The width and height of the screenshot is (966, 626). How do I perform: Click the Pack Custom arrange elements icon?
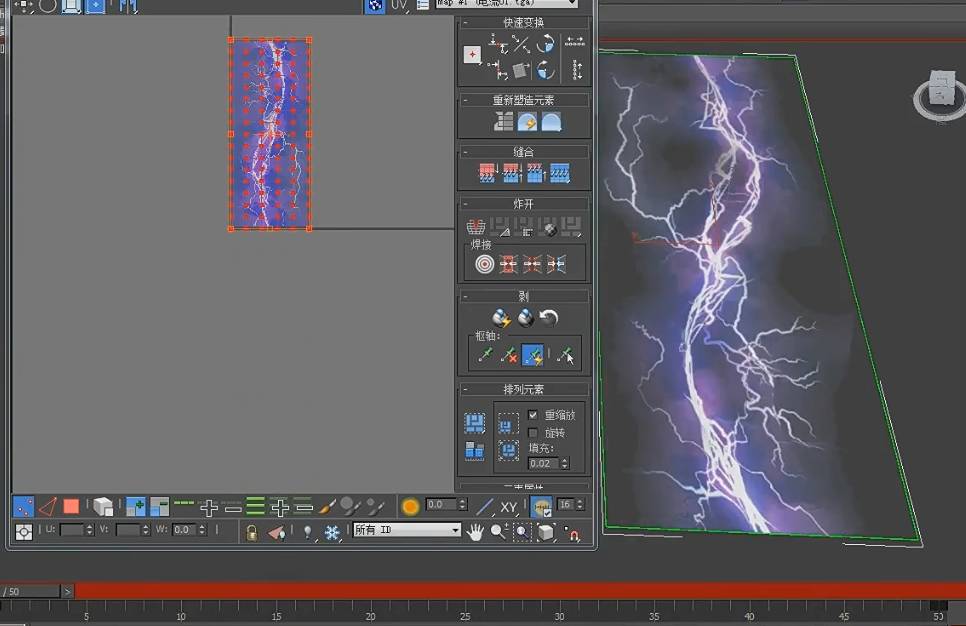475,423
